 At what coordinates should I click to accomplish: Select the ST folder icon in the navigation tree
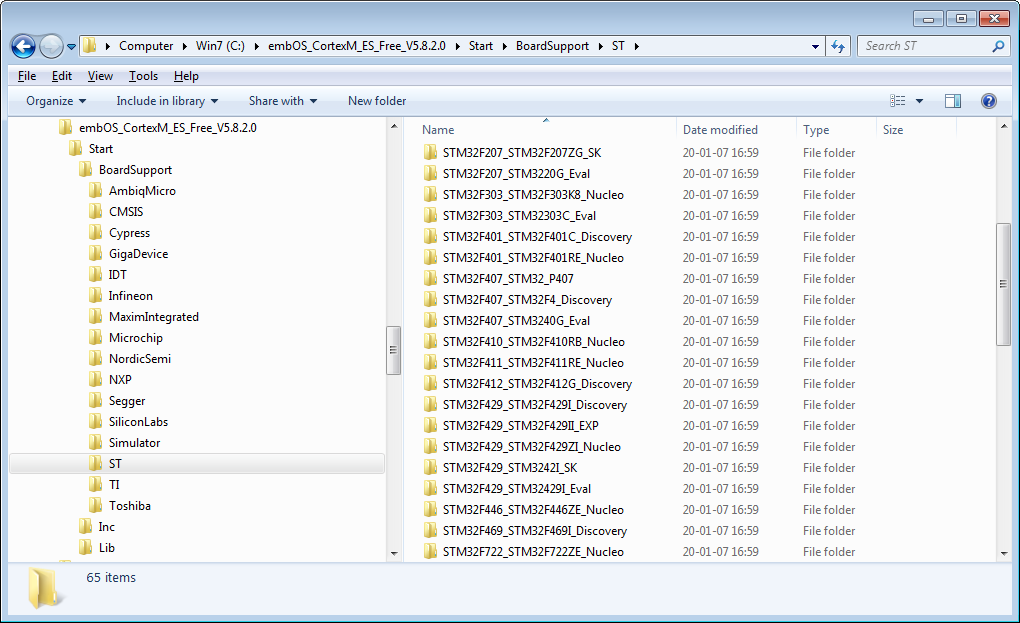point(97,463)
